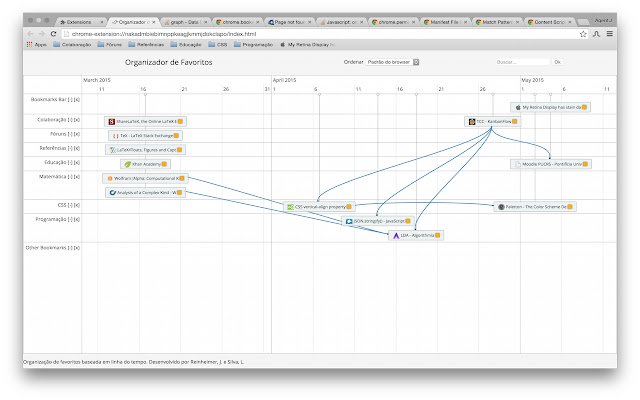Collapse the Programação row with [-]
This screenshot has height=400, width=640.
coord(71,219)
